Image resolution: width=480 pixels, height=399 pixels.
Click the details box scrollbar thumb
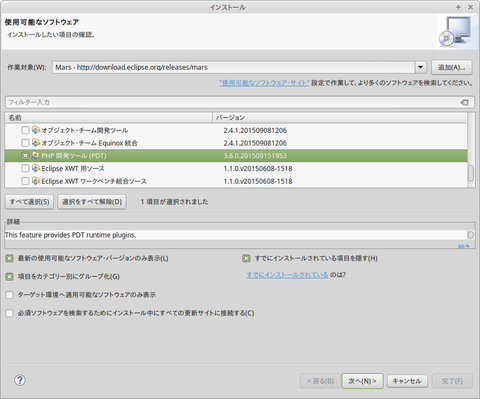tap(471, 235)
